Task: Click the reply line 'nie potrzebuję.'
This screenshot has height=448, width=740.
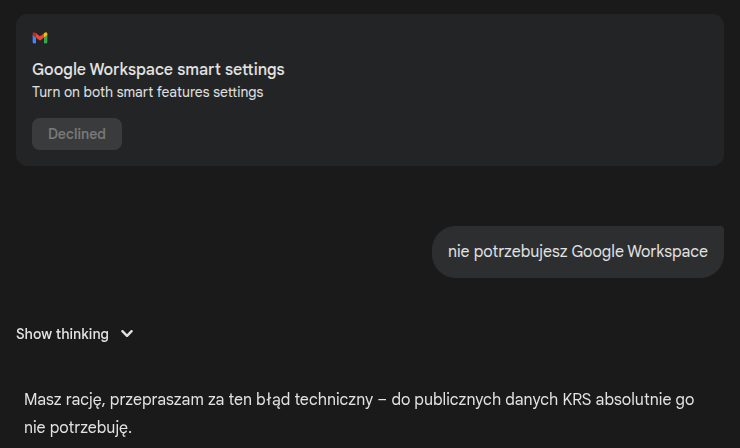Action: tap(78, 427)
